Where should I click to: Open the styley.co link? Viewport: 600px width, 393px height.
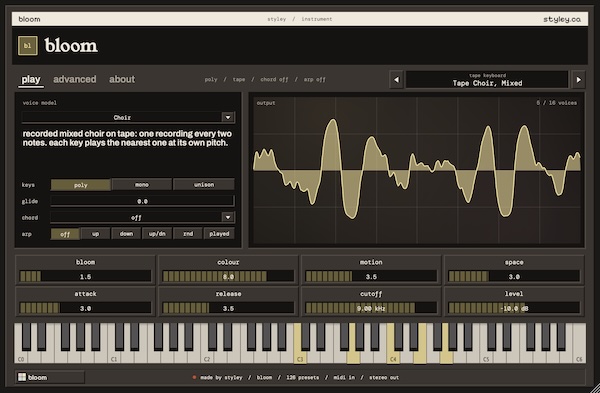pos(562,19)
